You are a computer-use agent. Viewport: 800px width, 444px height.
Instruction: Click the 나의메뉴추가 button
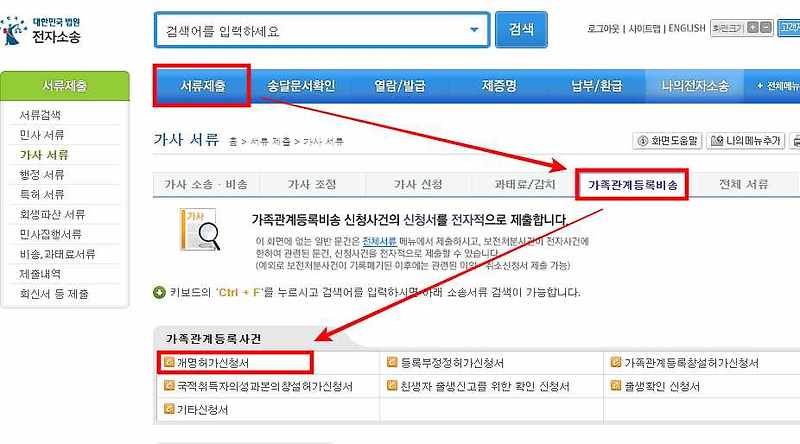tap(746, 140)
